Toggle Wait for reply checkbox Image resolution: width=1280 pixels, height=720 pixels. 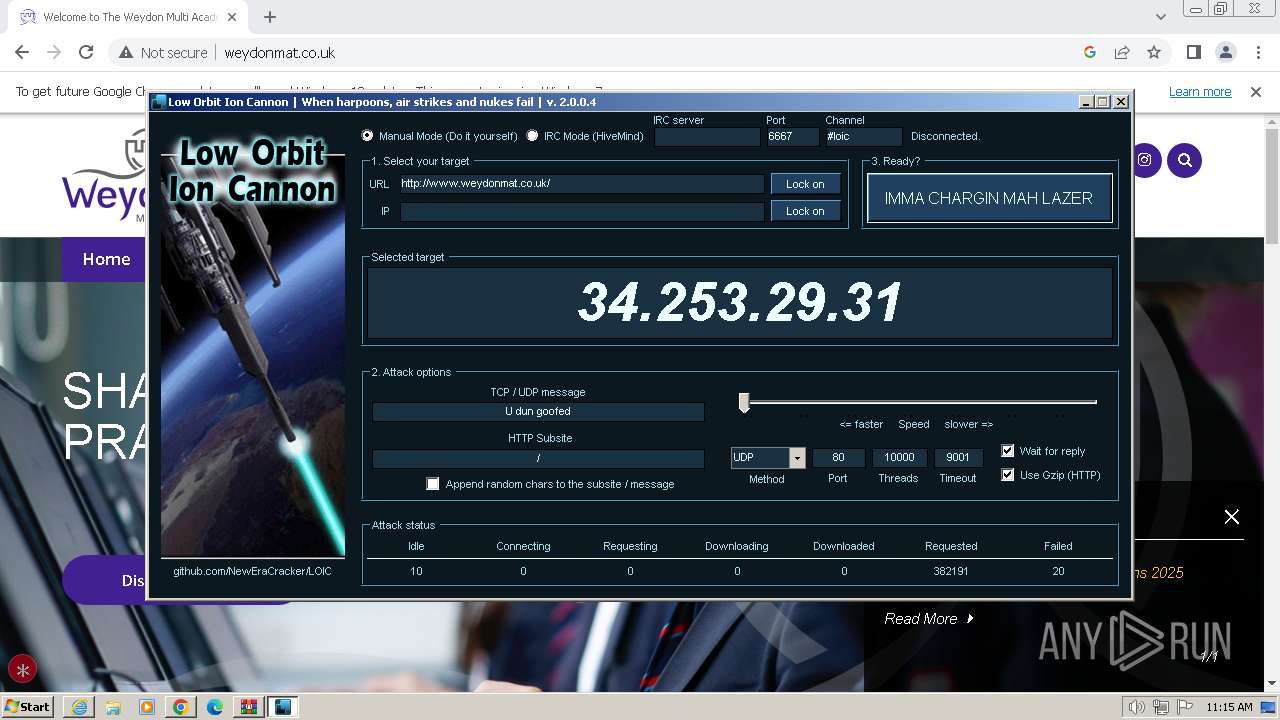1008,451
